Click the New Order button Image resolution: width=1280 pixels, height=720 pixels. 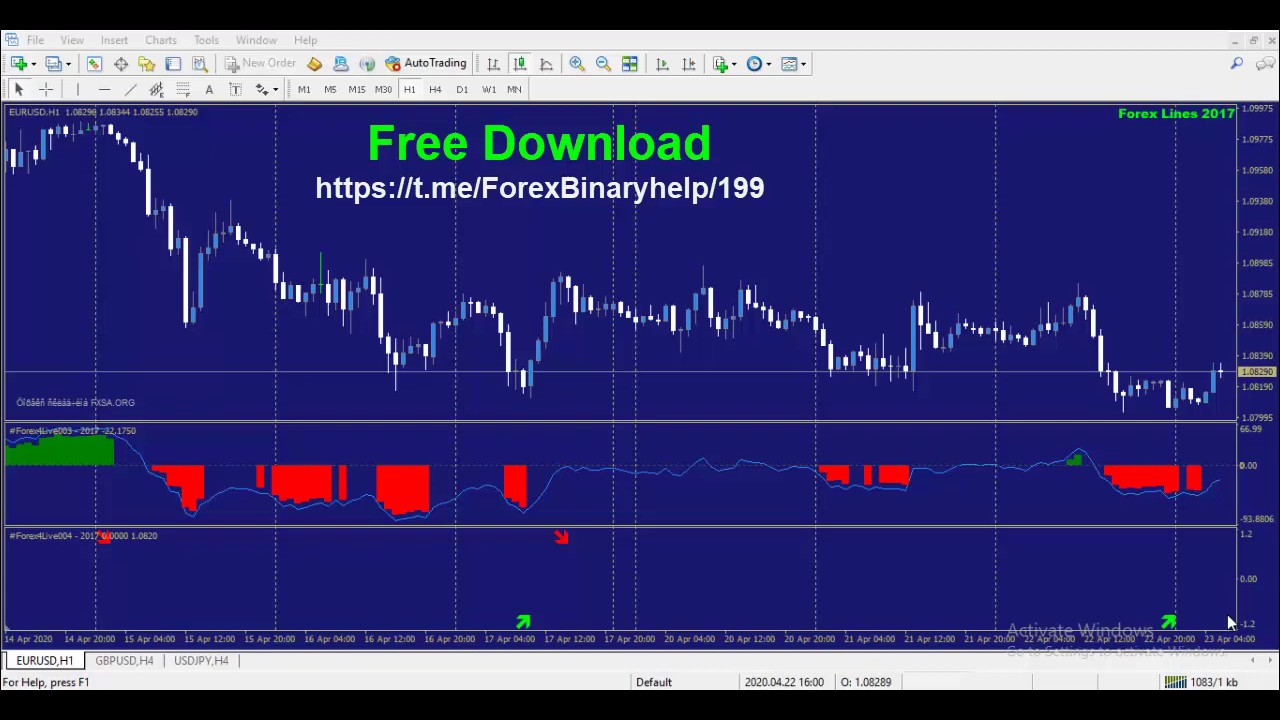(x=260, y=64)
